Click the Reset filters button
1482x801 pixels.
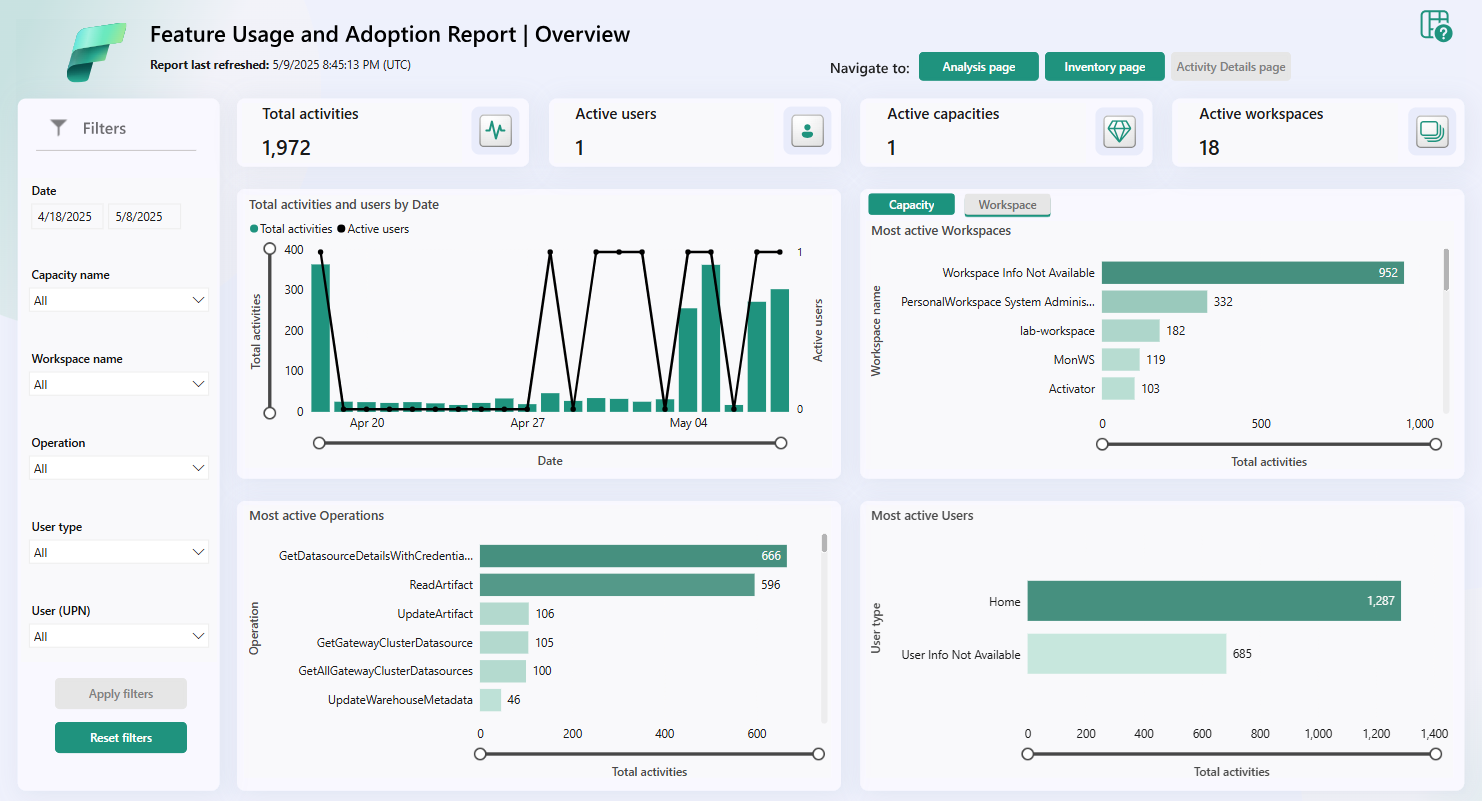pos(120,737)
